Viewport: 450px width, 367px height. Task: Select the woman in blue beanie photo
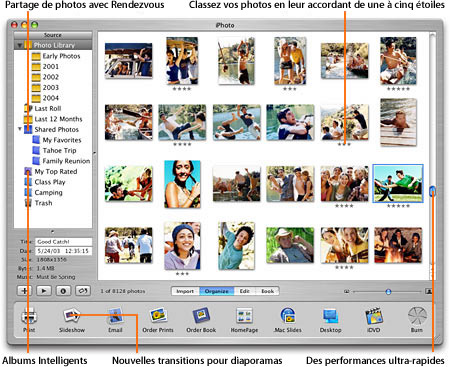pyautogui.click(x=182, y=246)
